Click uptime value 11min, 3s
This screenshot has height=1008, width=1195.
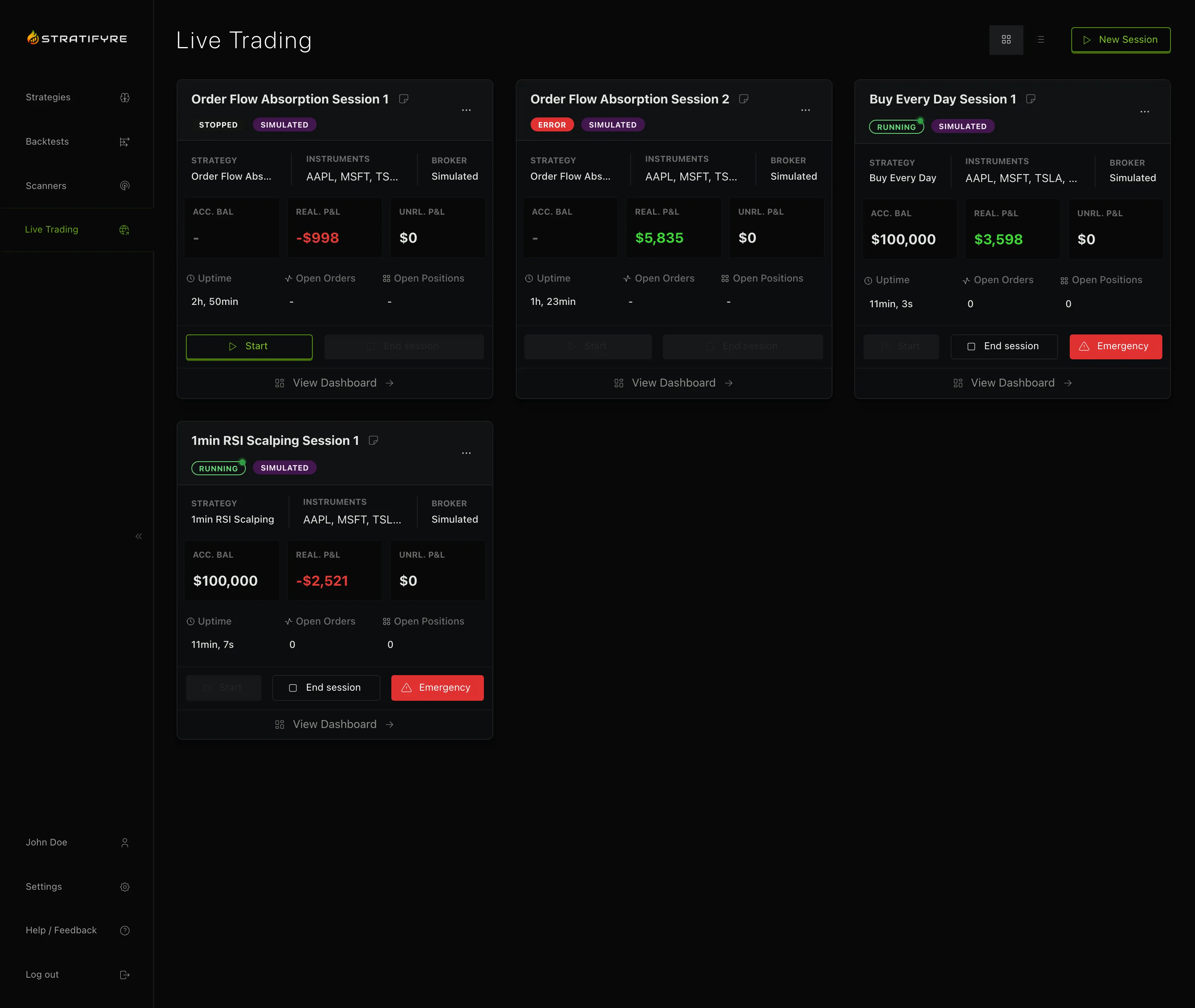(890, 304)
